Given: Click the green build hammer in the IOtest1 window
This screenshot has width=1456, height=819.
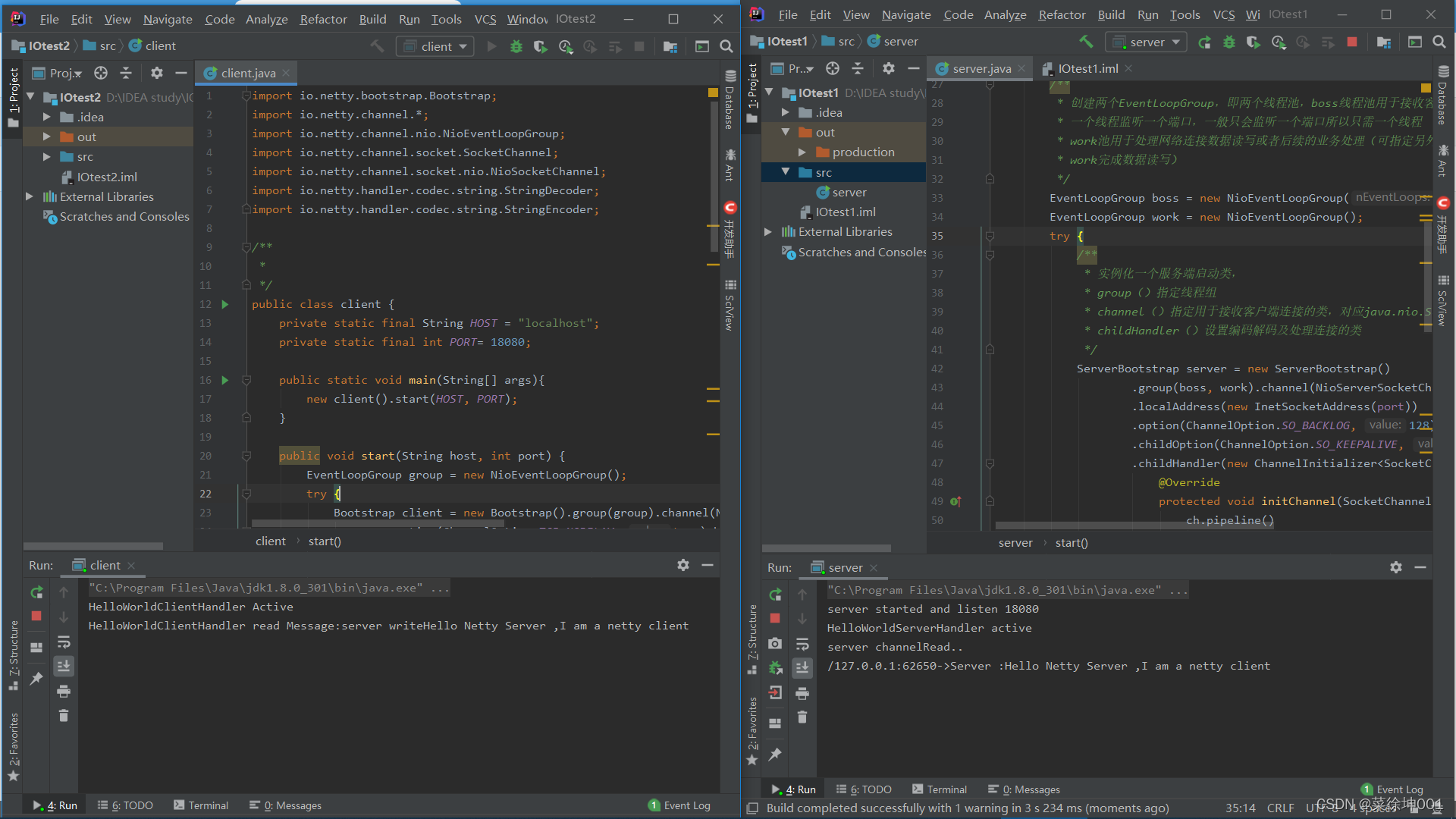Looking at the screenshot, I should [1086, 42].
